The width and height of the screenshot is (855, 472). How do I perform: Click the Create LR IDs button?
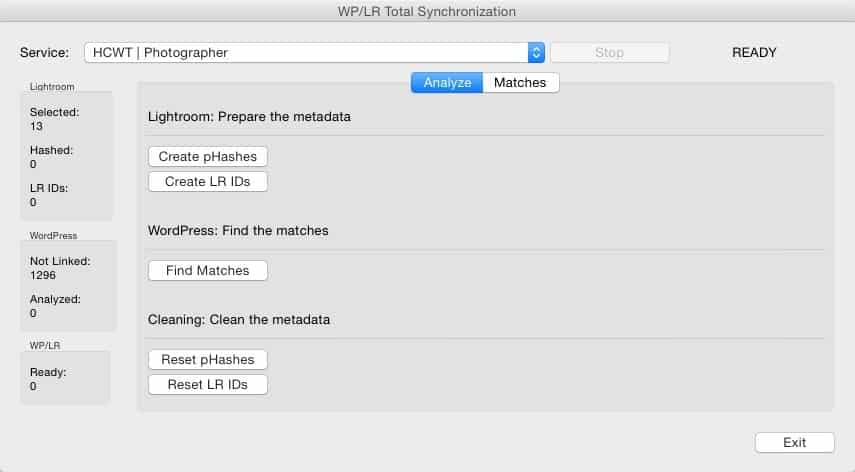(x=208, y=181)
